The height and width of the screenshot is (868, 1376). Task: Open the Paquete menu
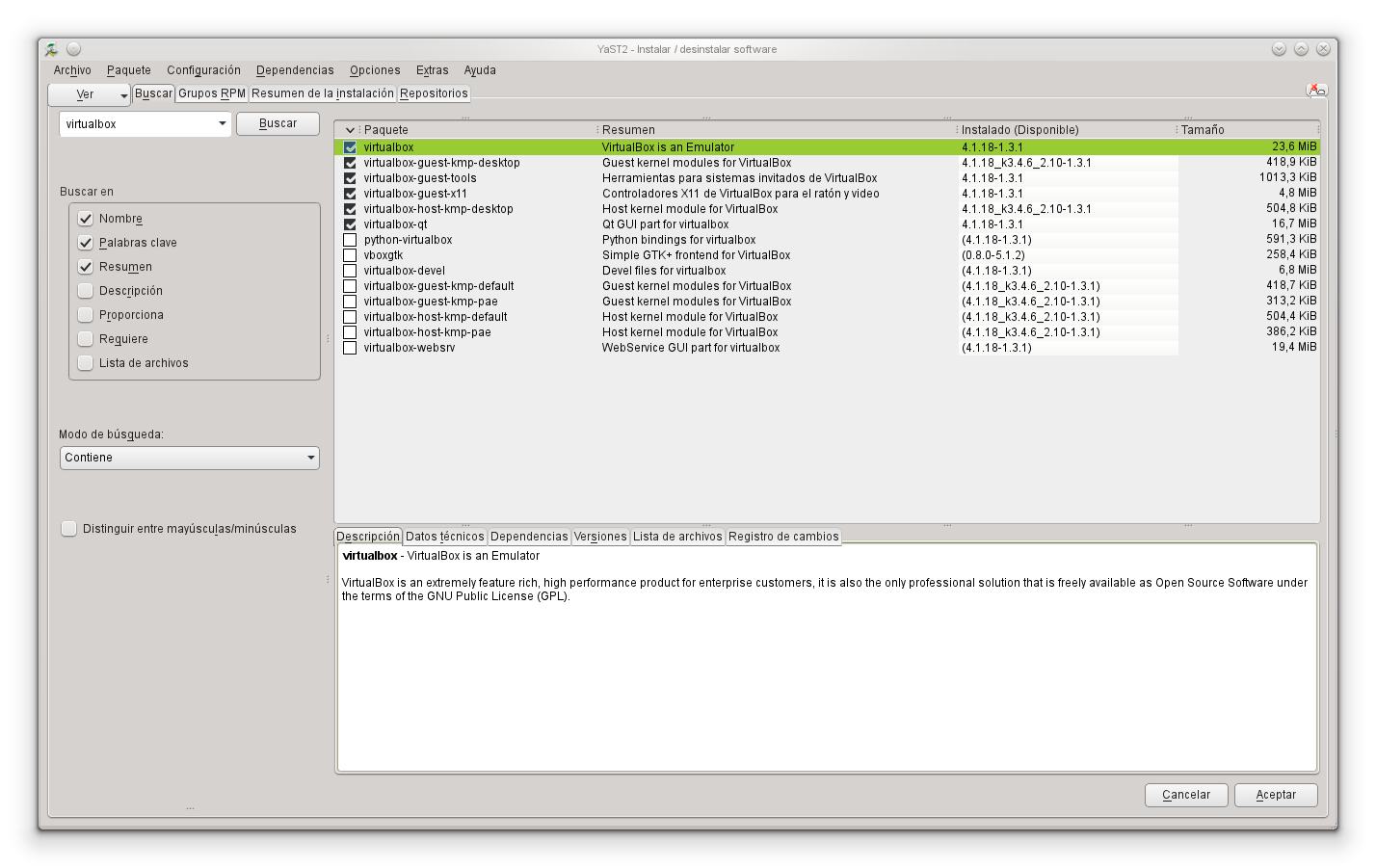(x=129, y=70)
